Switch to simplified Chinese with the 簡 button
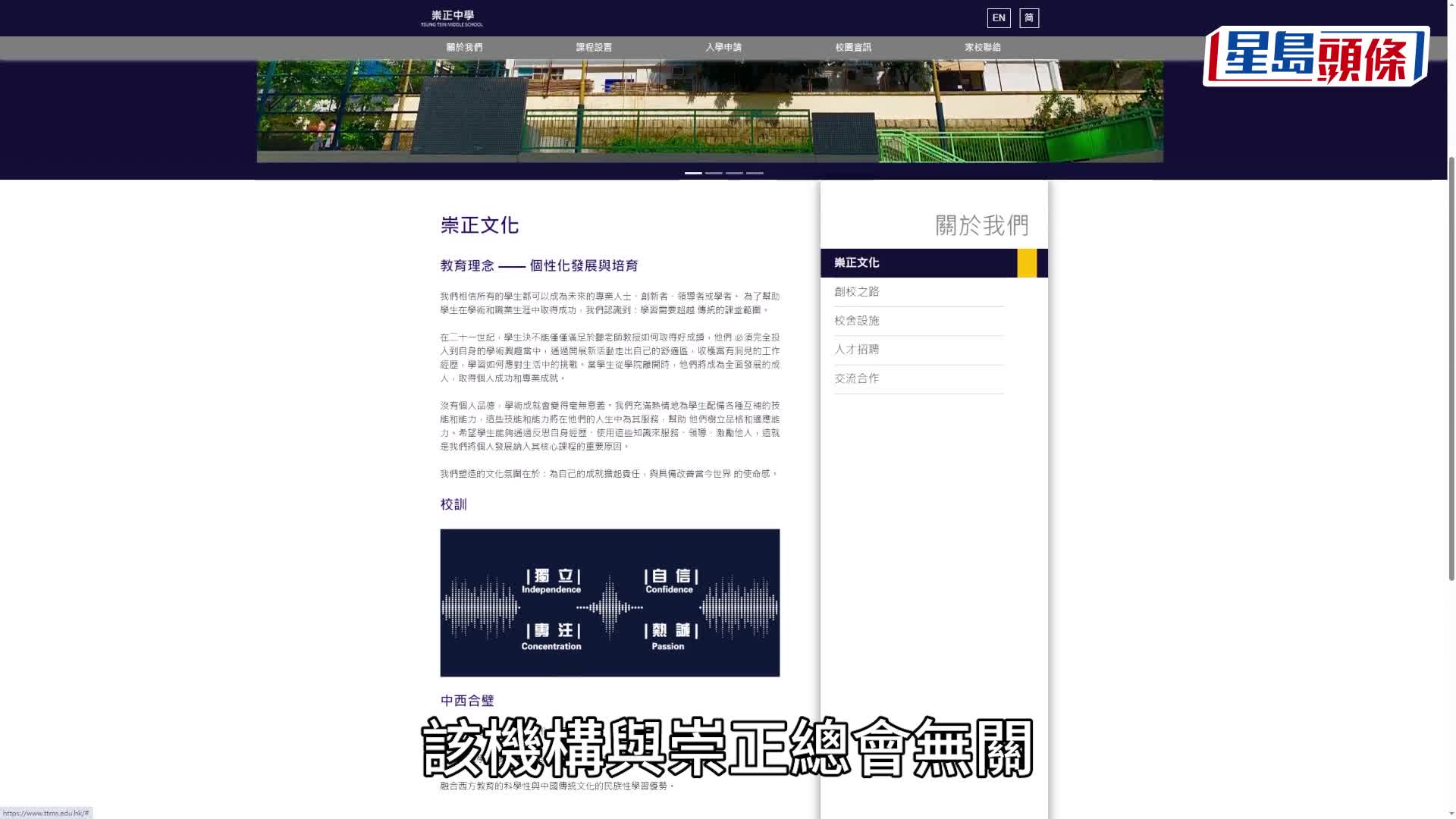This screenshot has width=1456, height=819. [1029, 18]
